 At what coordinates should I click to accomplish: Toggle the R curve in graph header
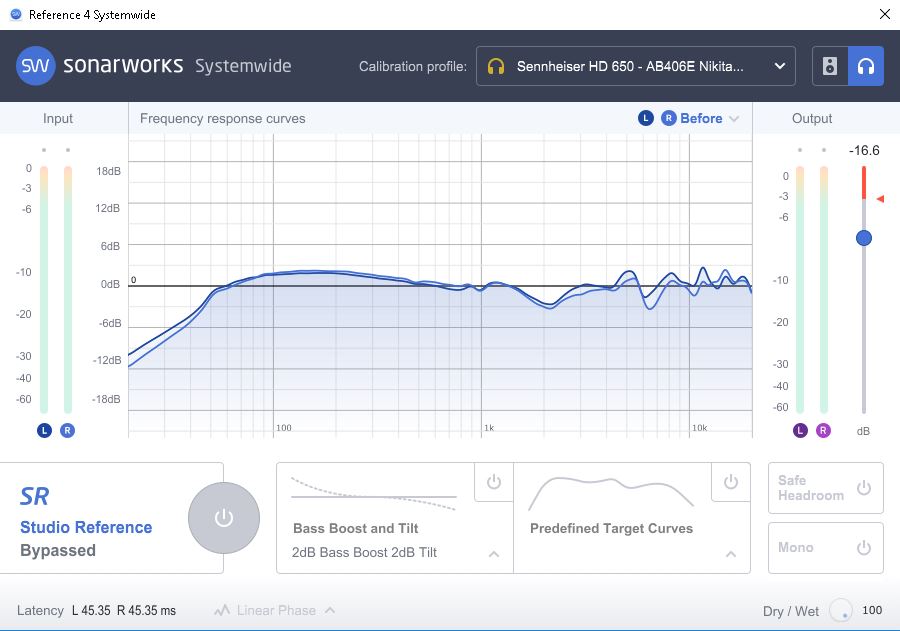pos(669,118)
